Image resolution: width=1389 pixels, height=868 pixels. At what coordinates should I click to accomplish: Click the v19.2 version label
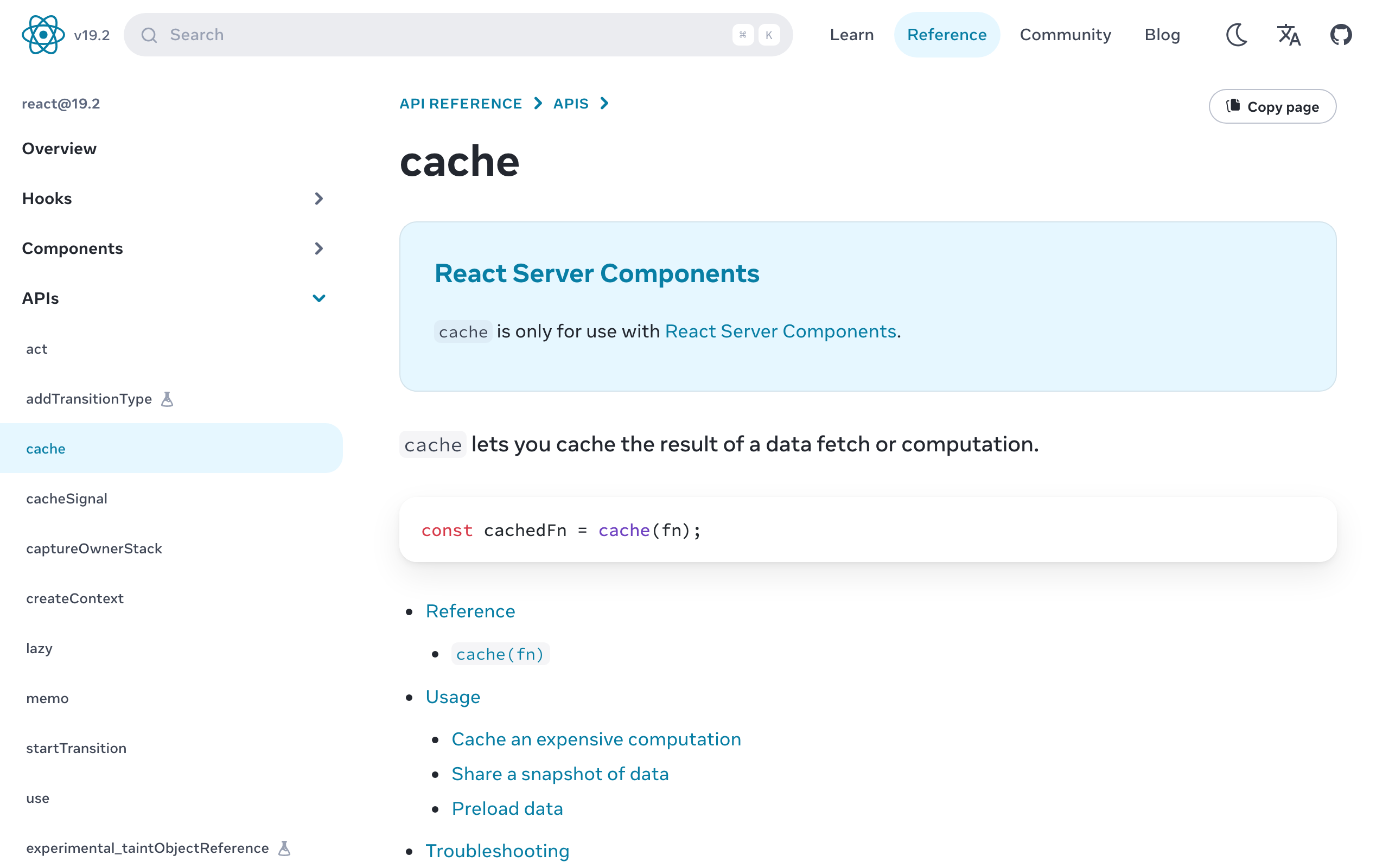(x=92, y=35)
